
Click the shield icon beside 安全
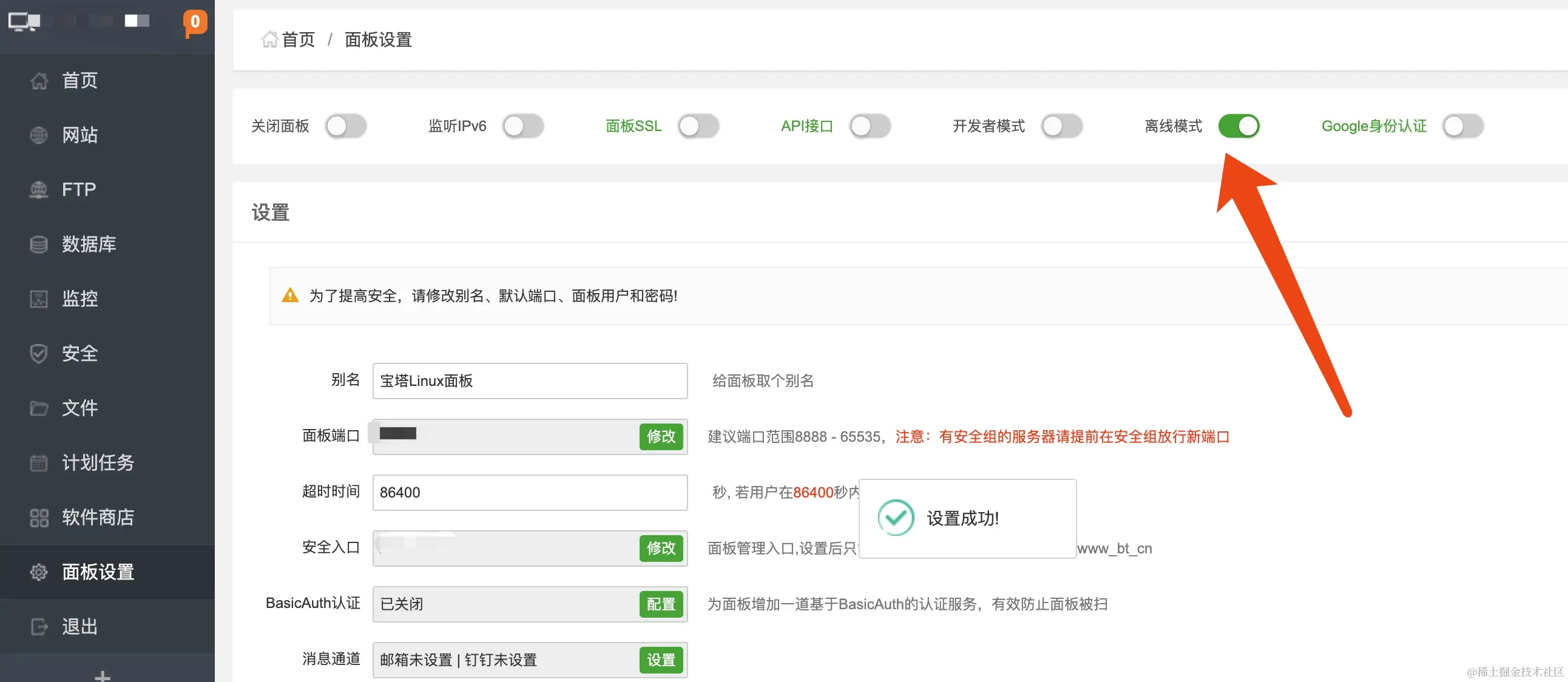39,354
